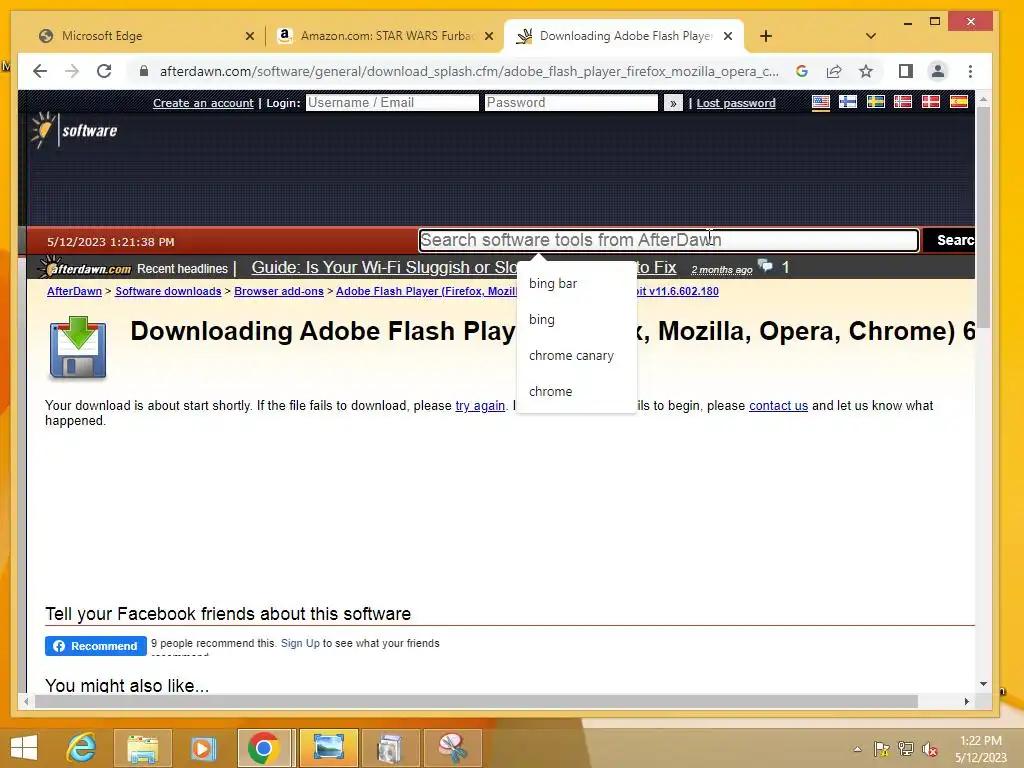The height and width of the screenshot is (768, 1024).
Task: Open Windows Start button
Action: pos(24,748)
